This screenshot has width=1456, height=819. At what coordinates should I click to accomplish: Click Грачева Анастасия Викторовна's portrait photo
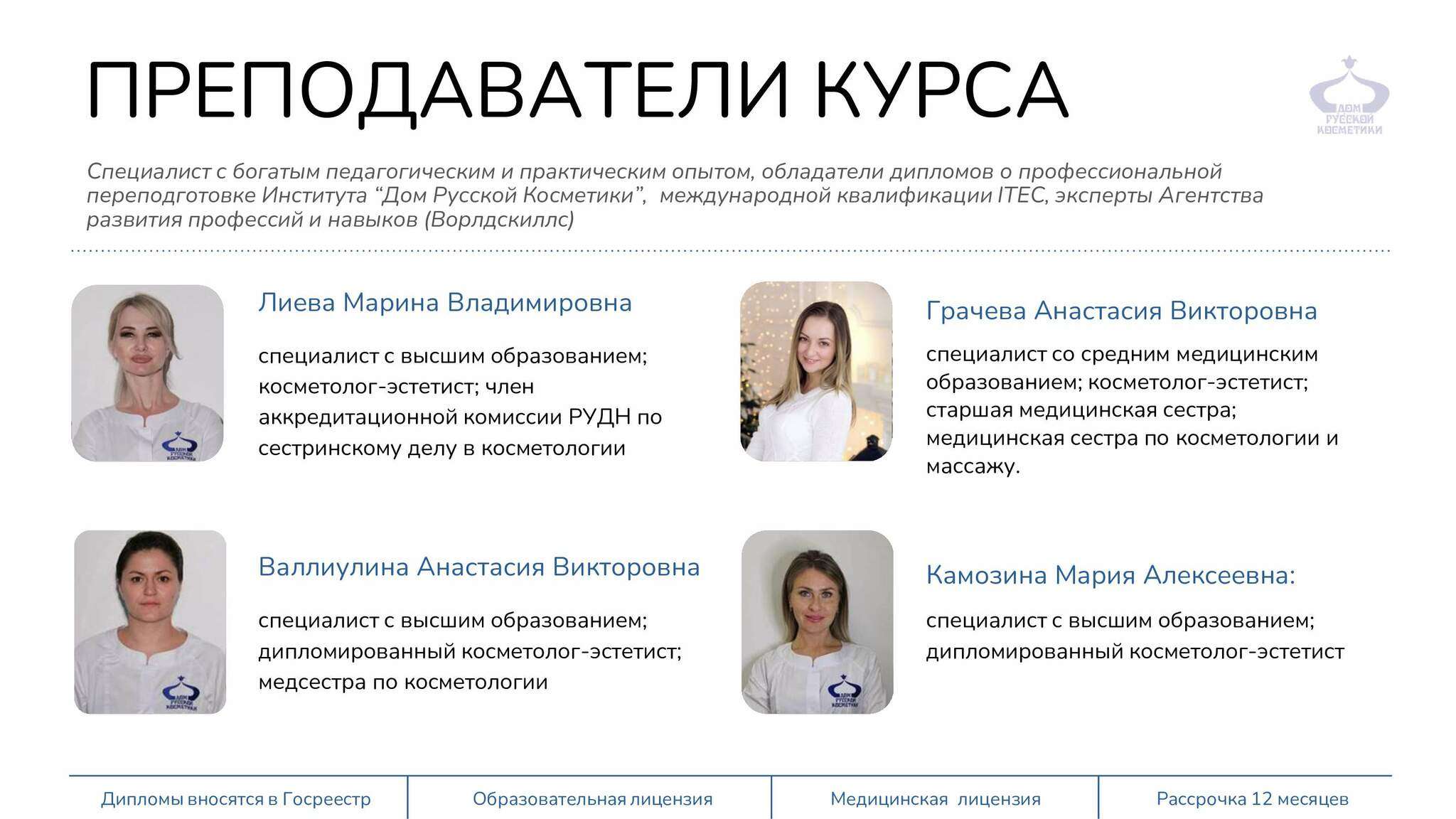pyautogui.click(x=816, y=371)
